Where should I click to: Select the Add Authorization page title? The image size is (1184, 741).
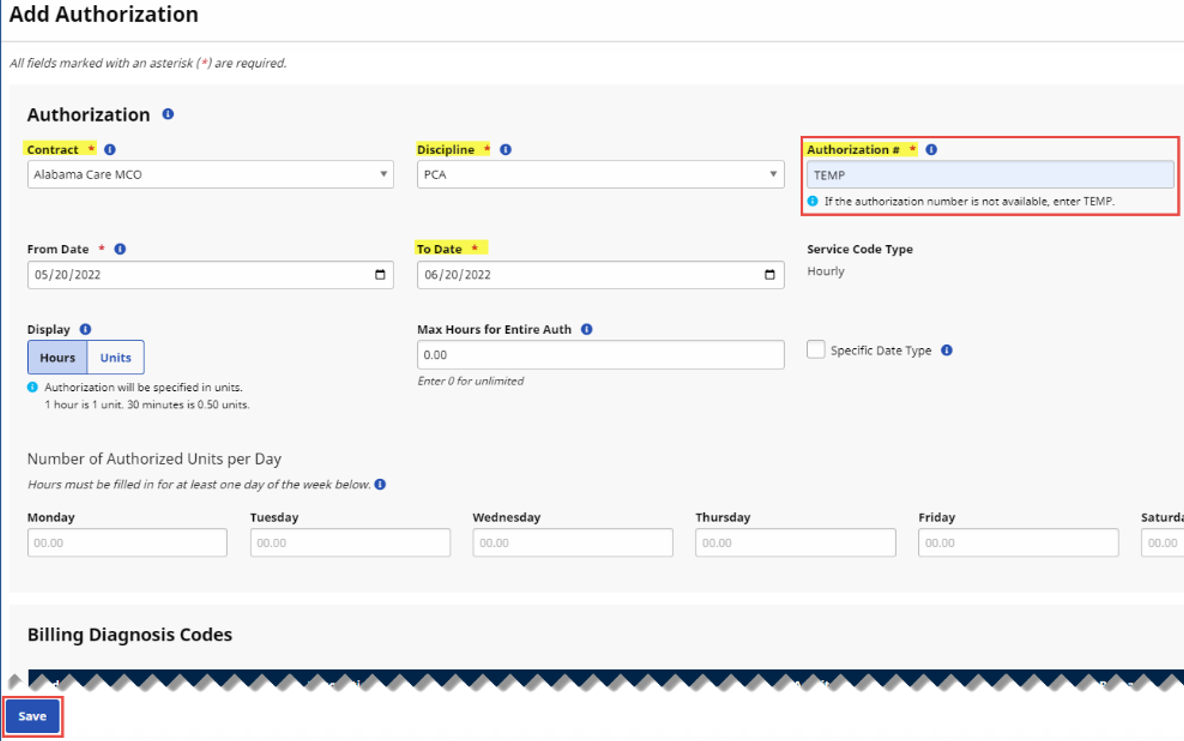(103, 14)
